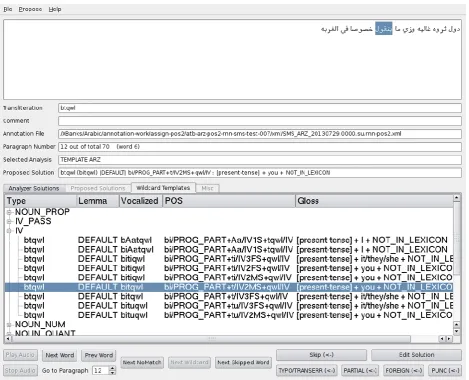Viewport: 469px width, 380px height.
Task: Go to Prev Word
Action: (99, 355)
